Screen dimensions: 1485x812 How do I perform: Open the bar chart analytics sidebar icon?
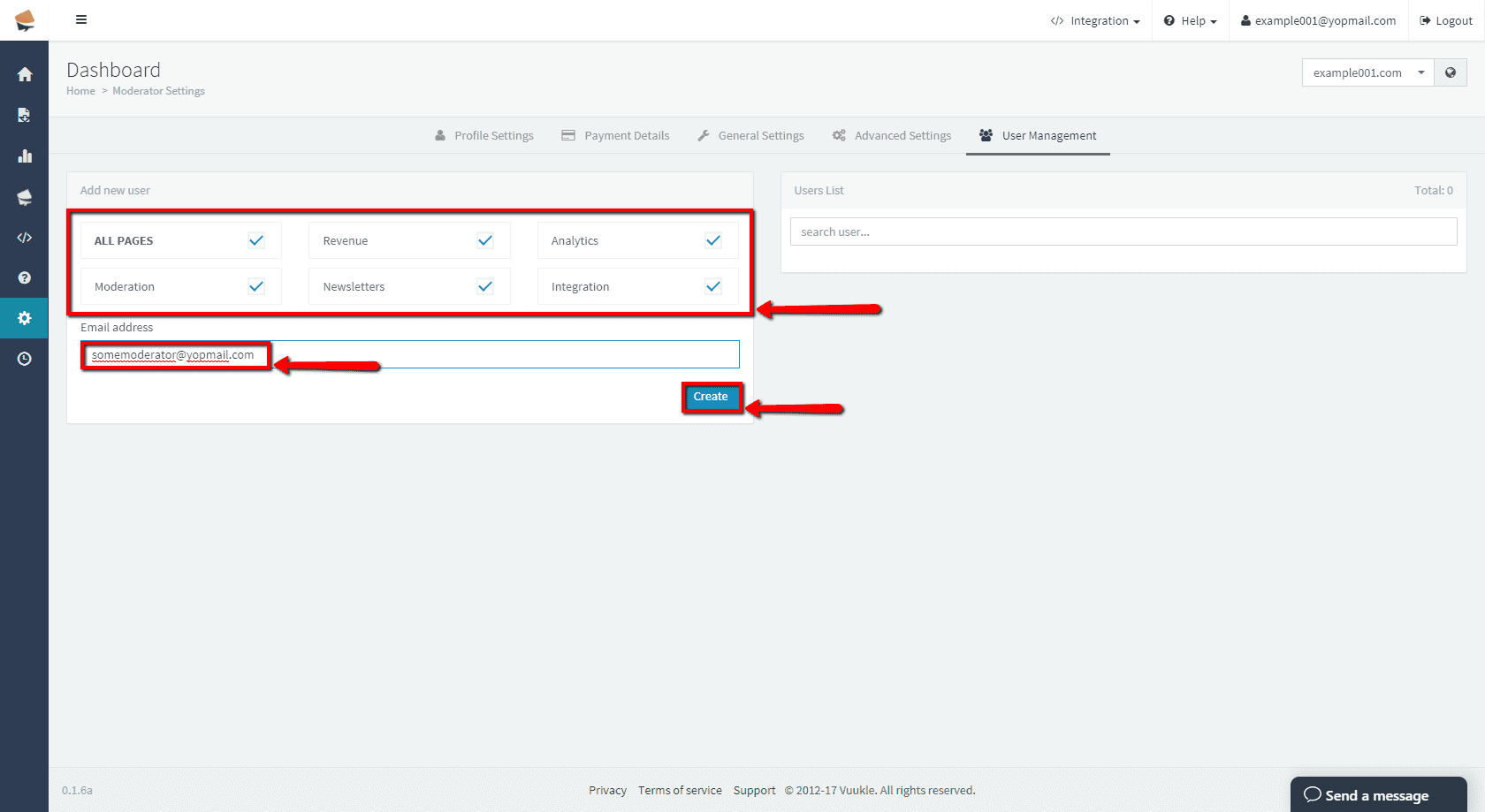25,156
